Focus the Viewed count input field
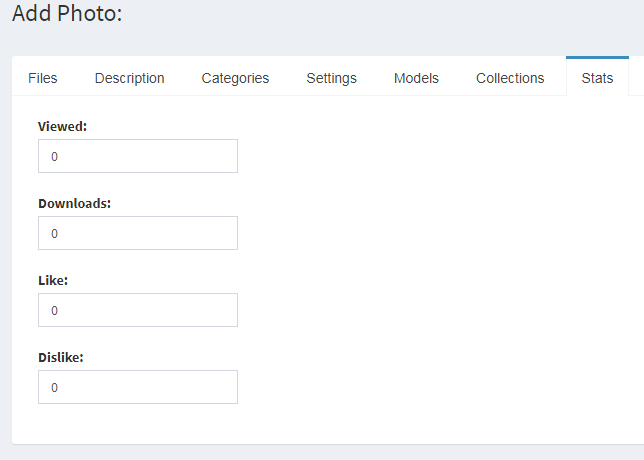 pyautogui.click(x=138, y=156)
